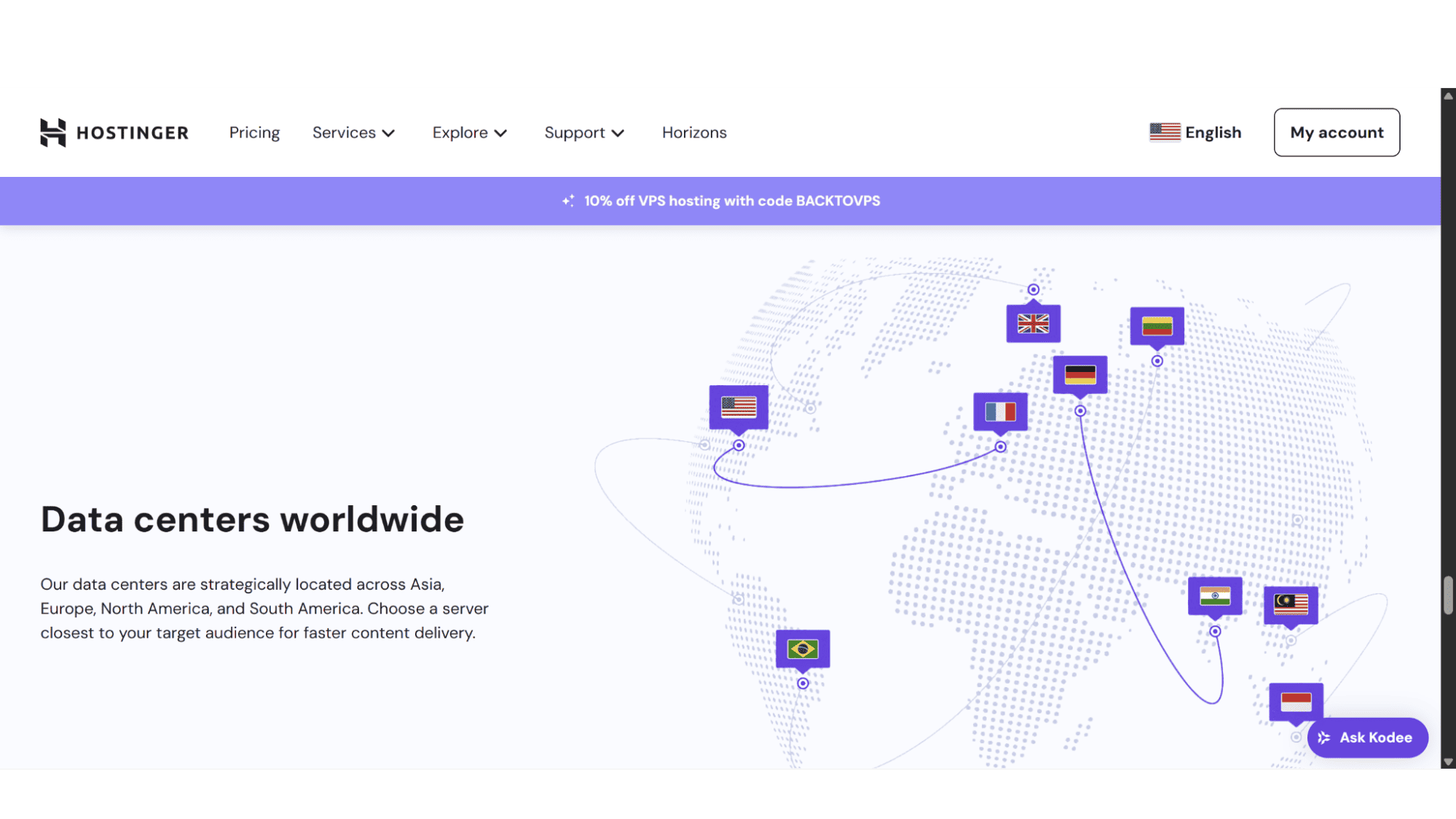Select the Germany flag marker
The image size is (1456, 819).
pos(1080,375)
